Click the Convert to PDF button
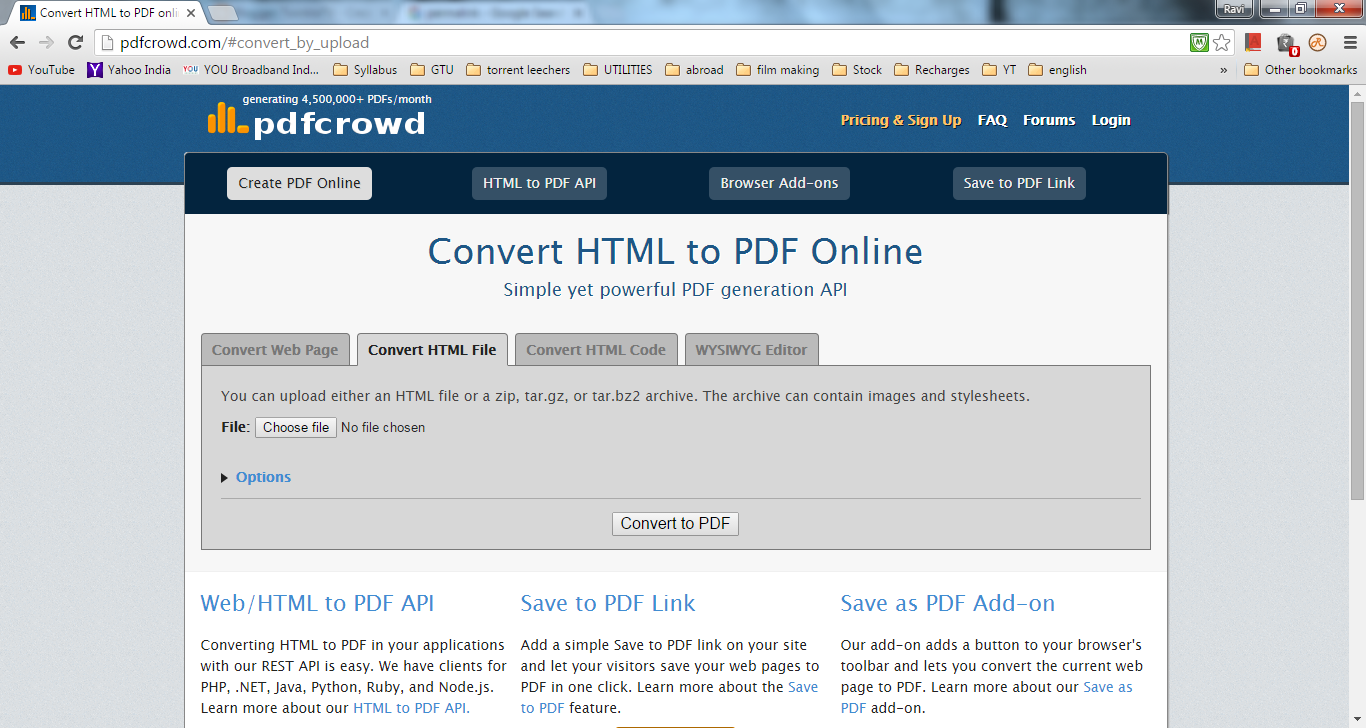The height and width of the screenshot is (728, 1366). [675, 523]
